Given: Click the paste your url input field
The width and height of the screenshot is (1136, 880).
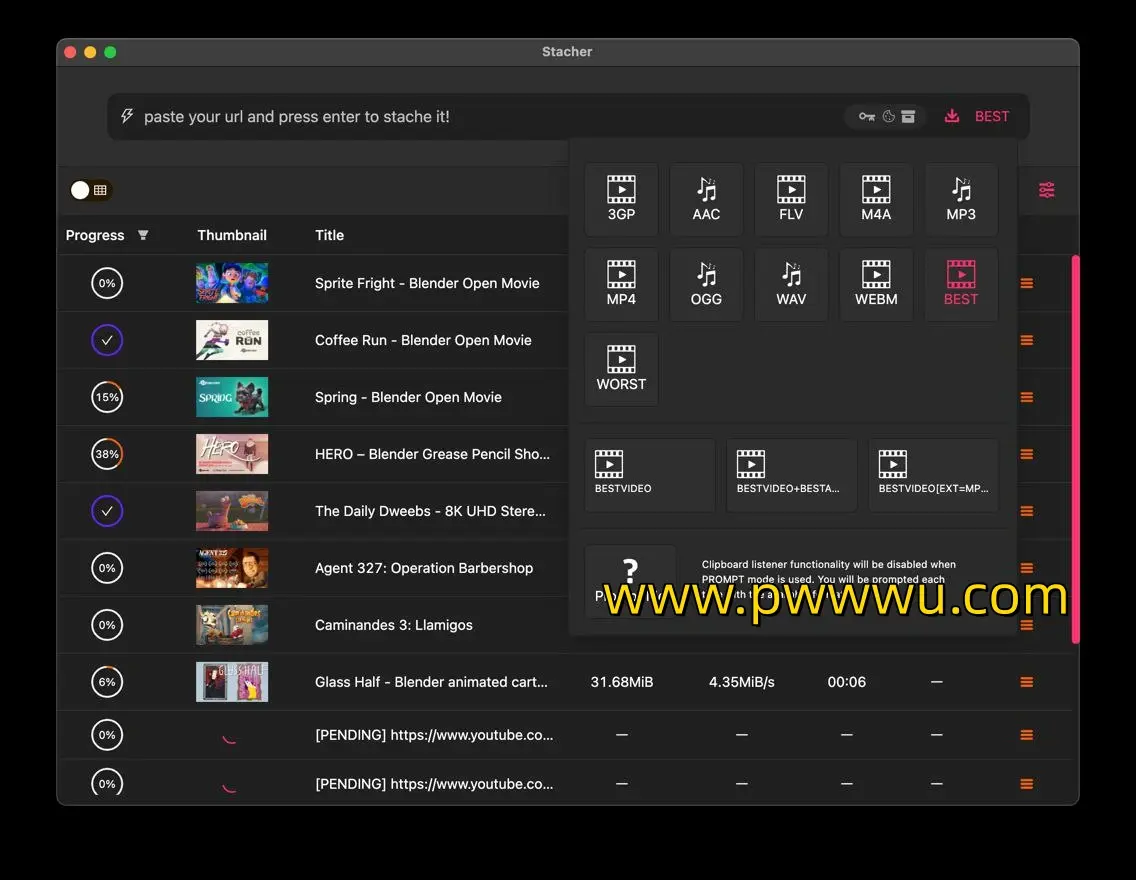Looking at the screenshot, I should tap(480, 117).
